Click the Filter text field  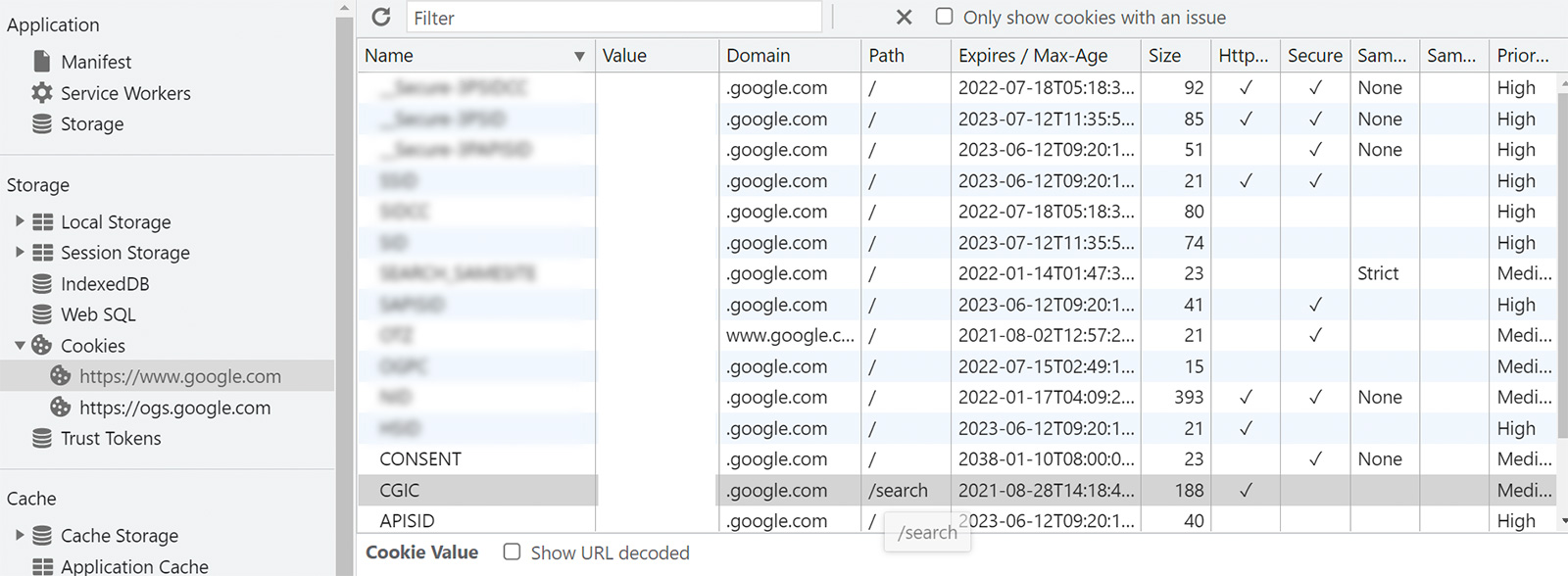tap(614, 18)
